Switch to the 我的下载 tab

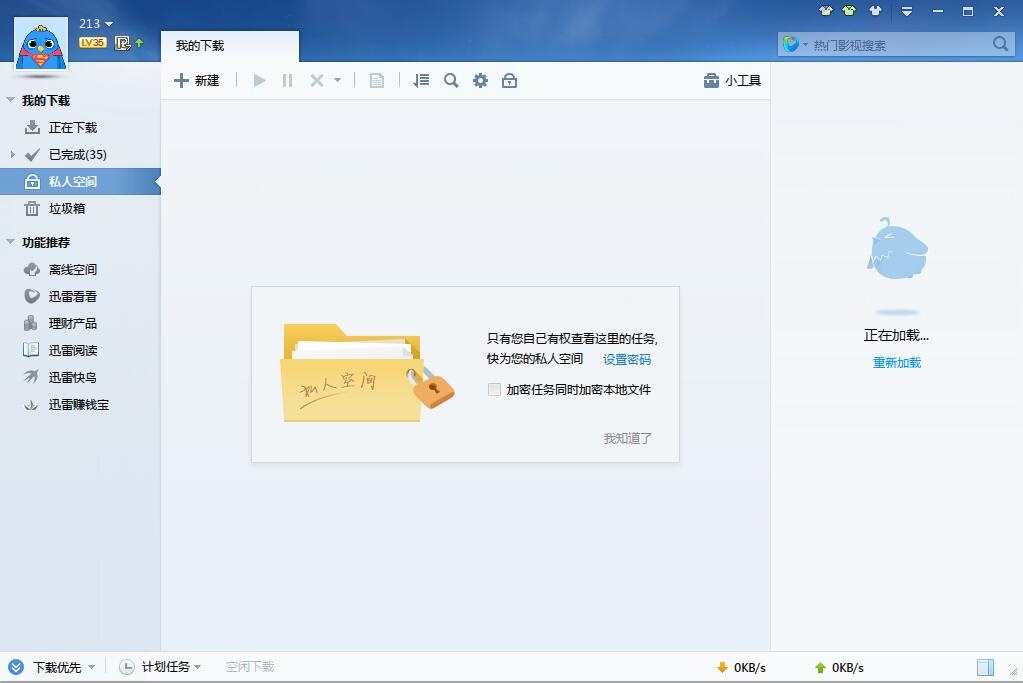tap(230, 46)
